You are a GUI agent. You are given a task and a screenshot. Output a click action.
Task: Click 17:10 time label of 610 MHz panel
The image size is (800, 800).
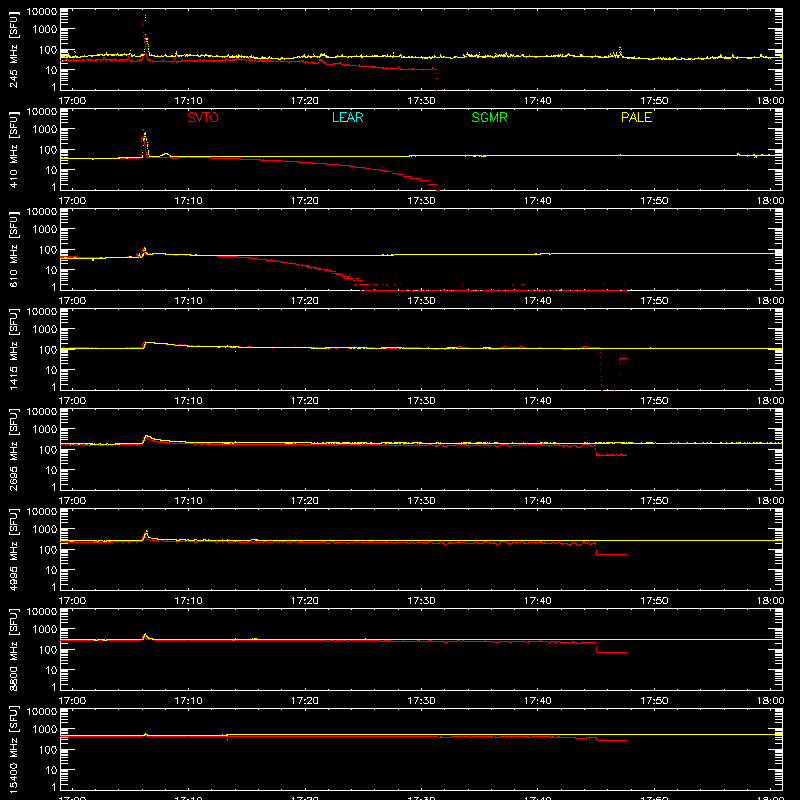click(x=188, y=301)
